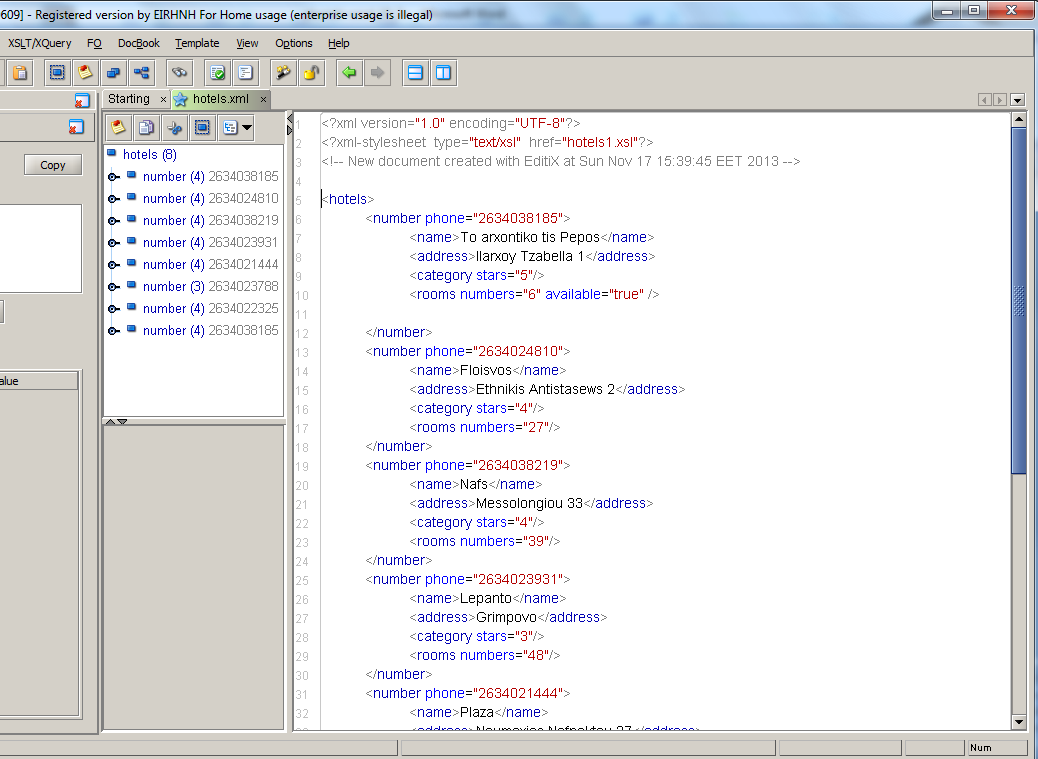Click the dashed-selection icon in the main toolbar
This screenshot has width=1038, height=759.
coord(58,73)
